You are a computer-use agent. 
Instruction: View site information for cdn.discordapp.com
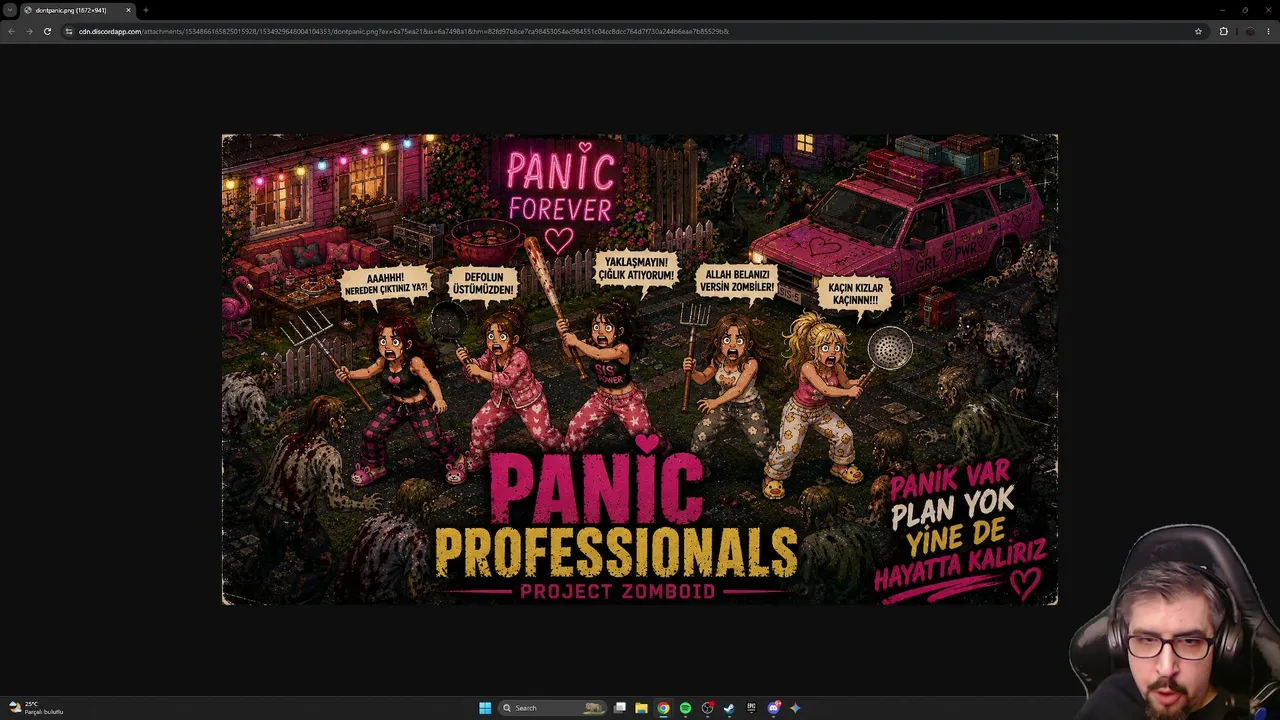click(x=69, y=31)
